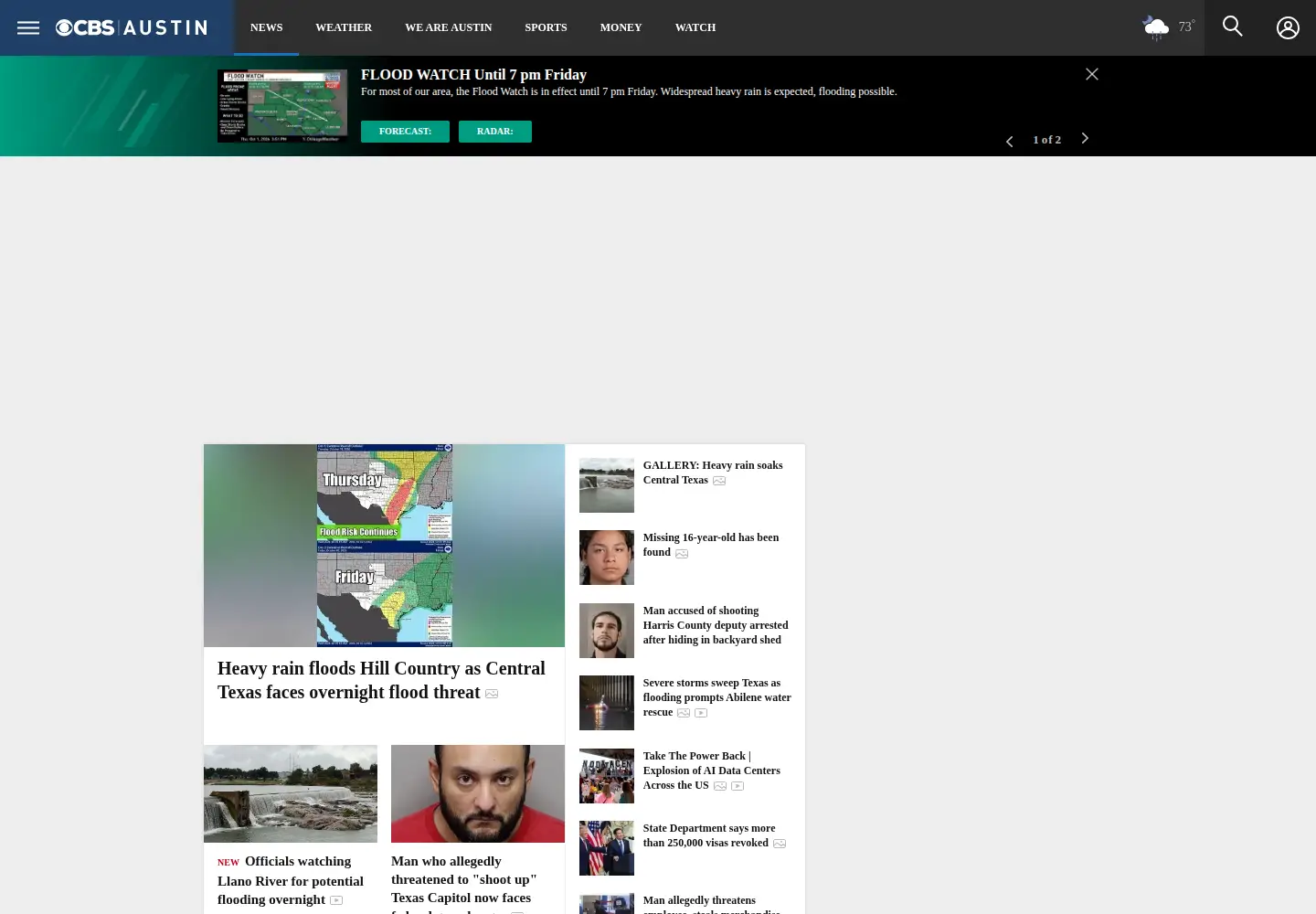
Task: Read State Department 250,000 visas revoked story
Action: (709, 835)
